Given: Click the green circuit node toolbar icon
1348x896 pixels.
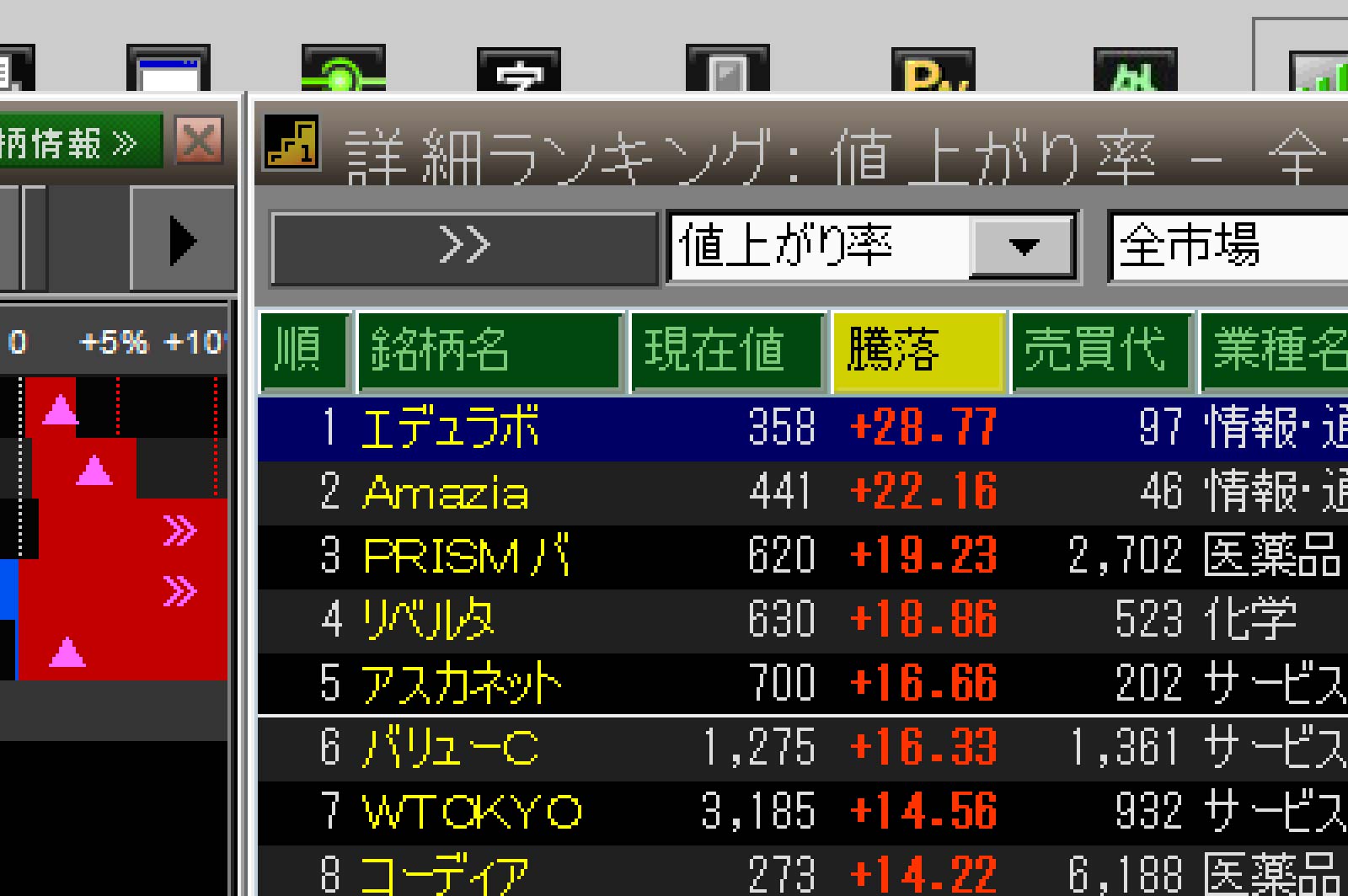Looking at the screenshot, I should click(x=343, y=69).
